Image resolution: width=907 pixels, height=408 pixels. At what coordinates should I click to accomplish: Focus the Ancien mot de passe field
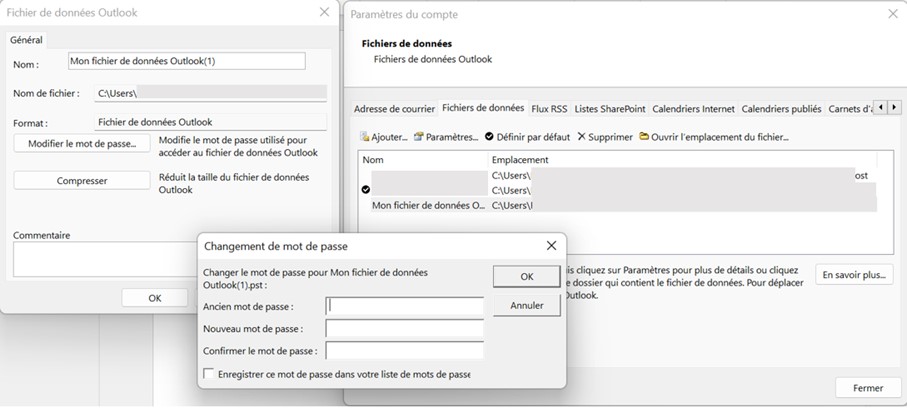pyautogui.click(x=405, y=306)
